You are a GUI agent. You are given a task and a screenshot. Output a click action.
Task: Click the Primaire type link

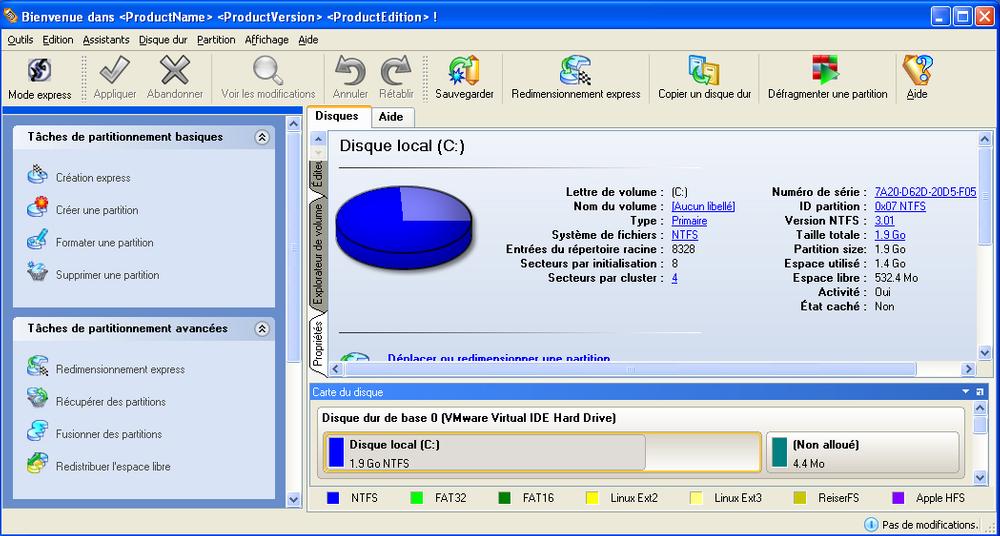689,221
